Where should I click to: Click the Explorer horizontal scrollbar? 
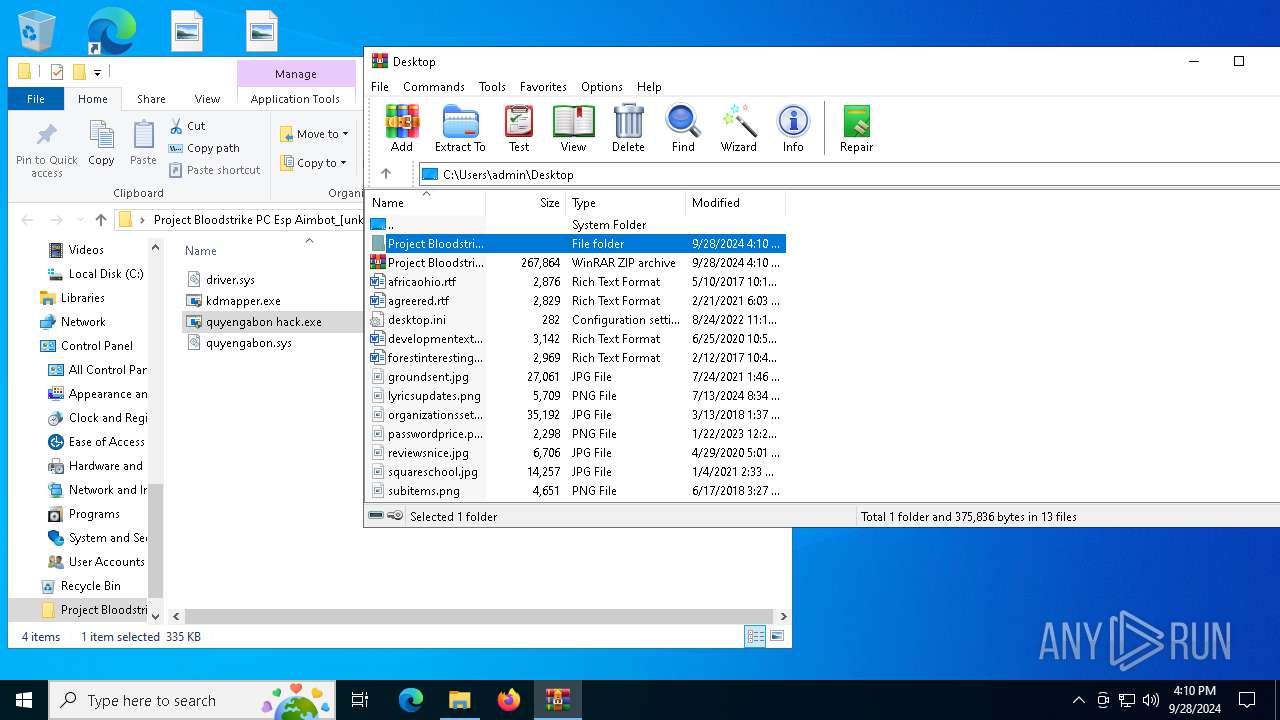(x=479, y=616)
